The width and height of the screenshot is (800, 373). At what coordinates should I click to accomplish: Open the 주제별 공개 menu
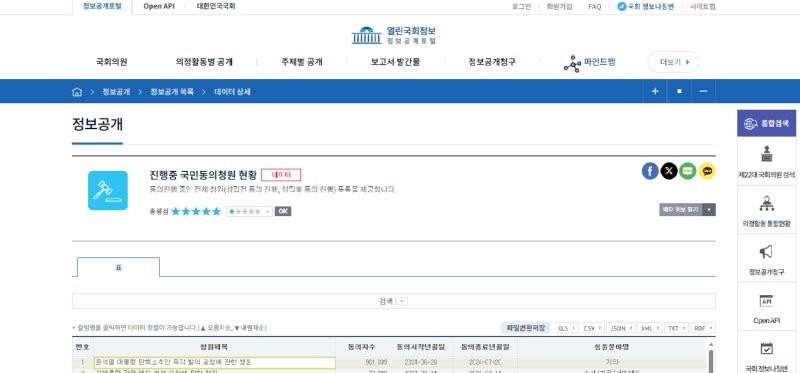point(302,62)
